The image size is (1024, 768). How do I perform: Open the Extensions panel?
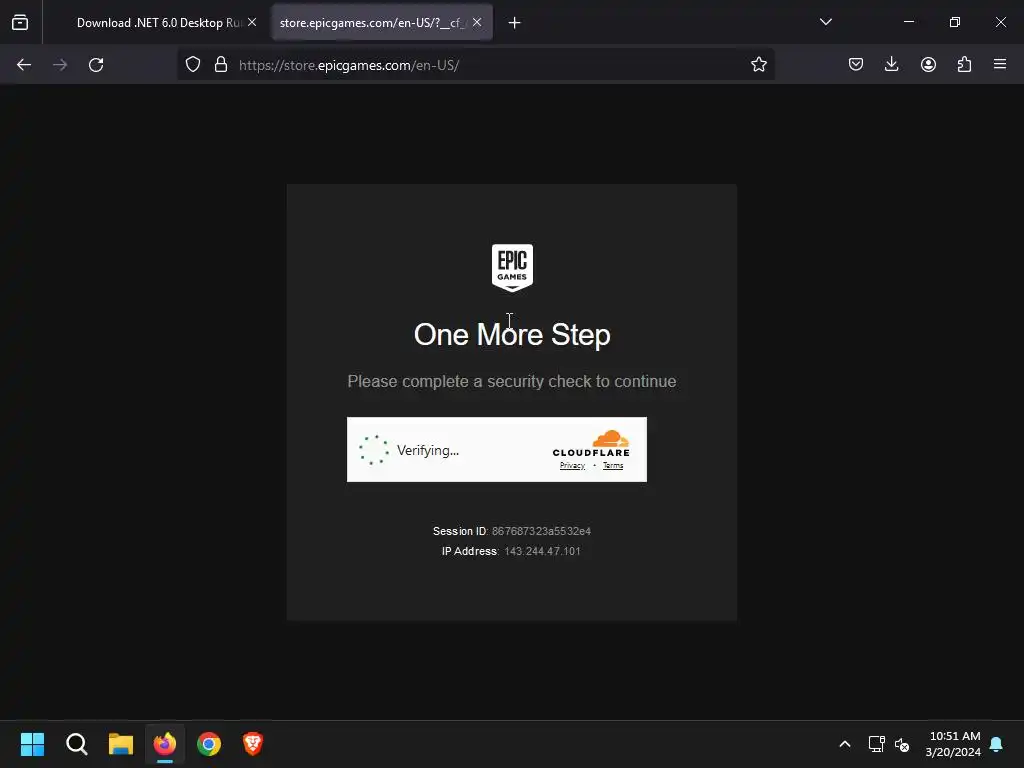coord(964,65)
